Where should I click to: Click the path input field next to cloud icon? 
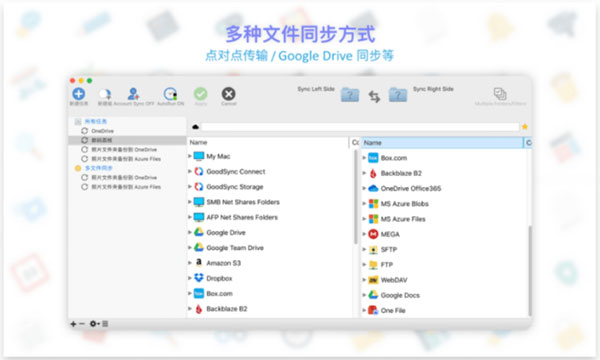360,127
